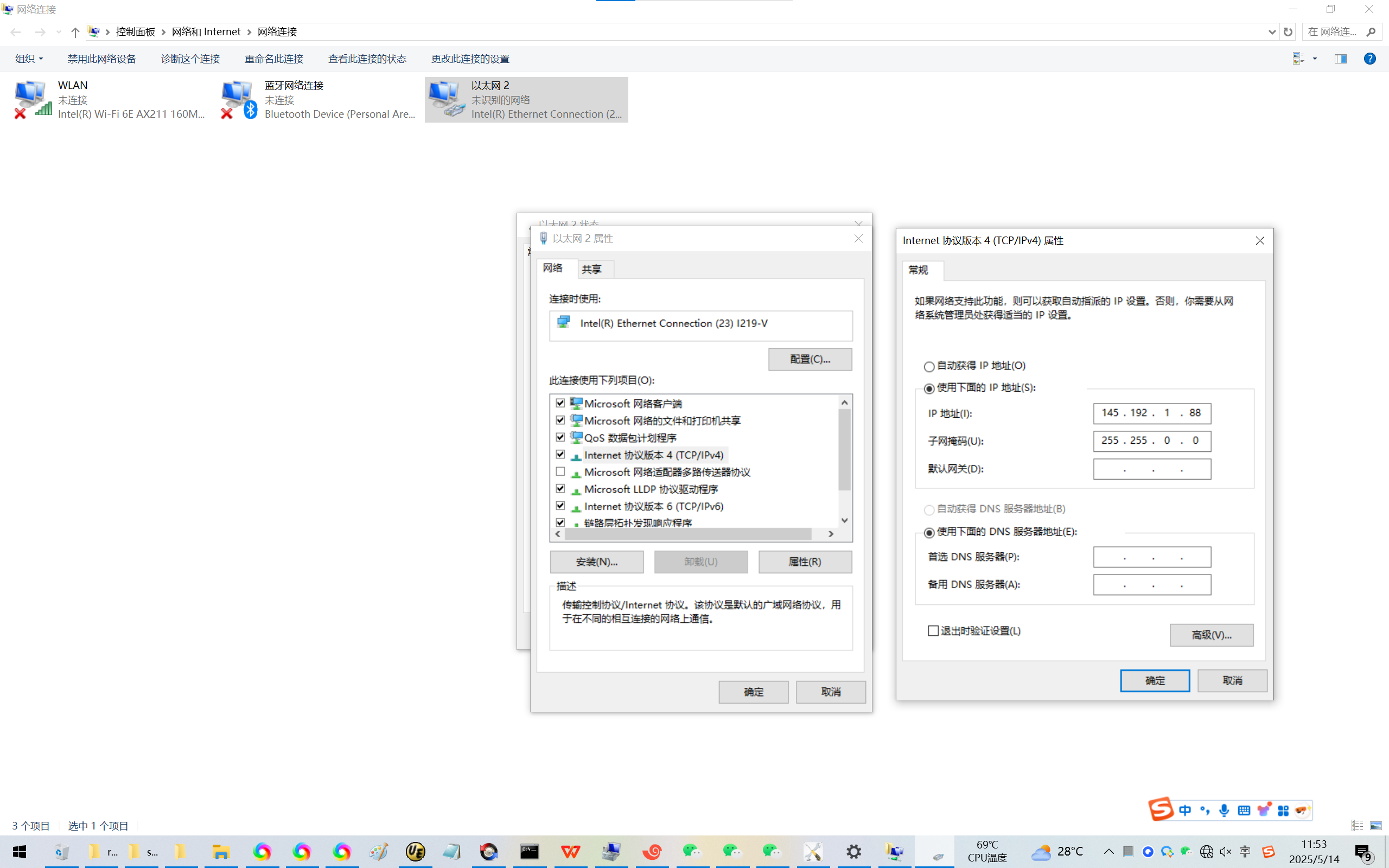Expand the address bar history dropdown
Screen dimensions: 1389x868
click(1271, 32)
